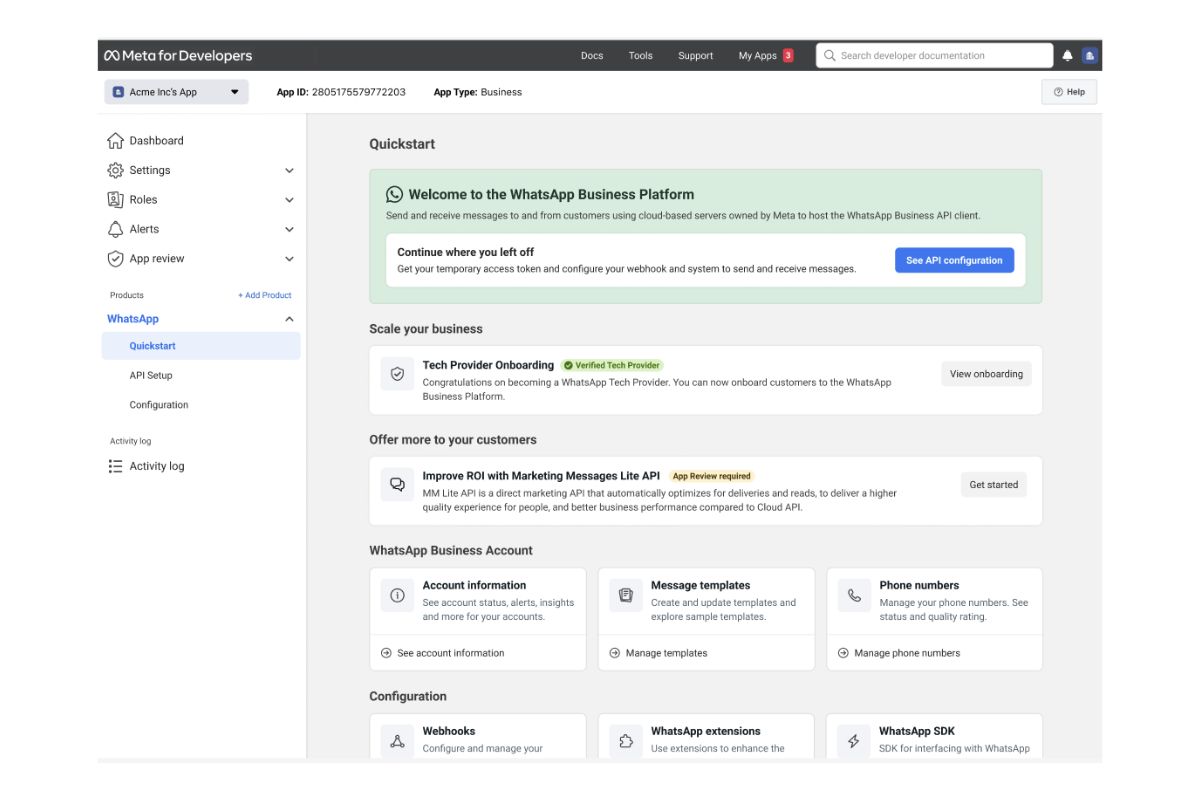Image resolution: width=1200 pixels, height=800 pixels.
Task: Click the arrow icon beside Manage phone numbers
Action: click(843, 653)
